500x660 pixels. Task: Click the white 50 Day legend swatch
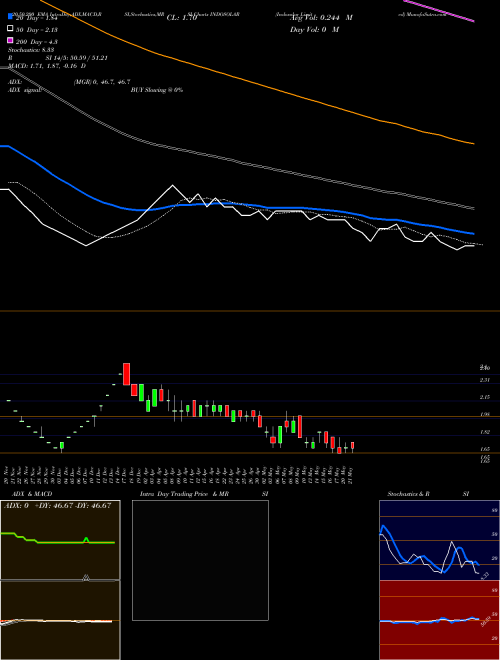pyautogui.click(x=10, y=29)
